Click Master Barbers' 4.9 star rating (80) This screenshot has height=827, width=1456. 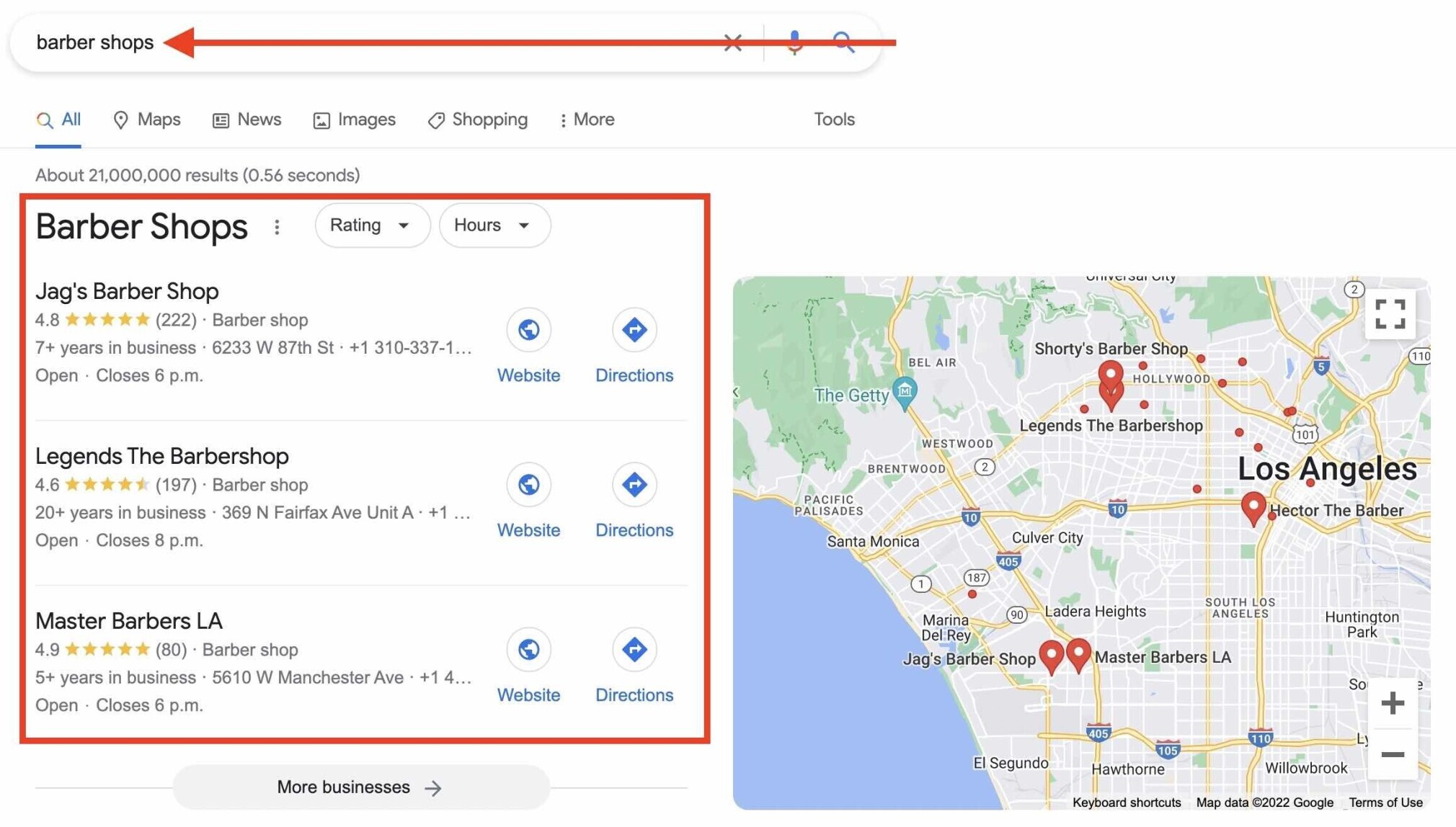point(111,650)
